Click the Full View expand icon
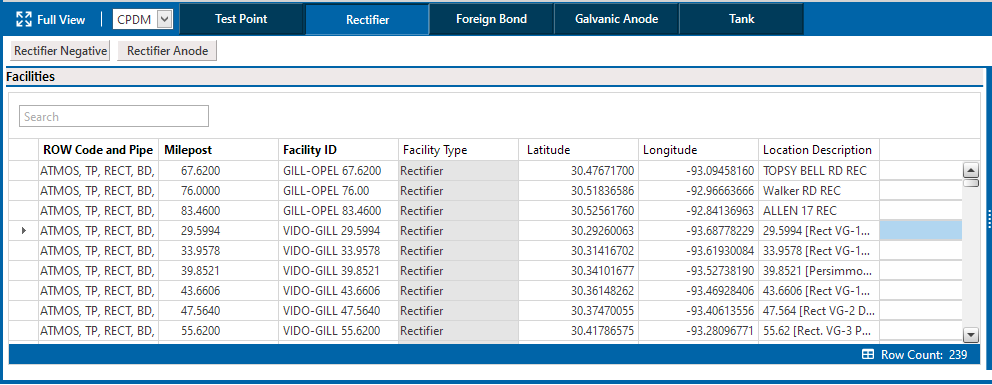 (24, 20)
